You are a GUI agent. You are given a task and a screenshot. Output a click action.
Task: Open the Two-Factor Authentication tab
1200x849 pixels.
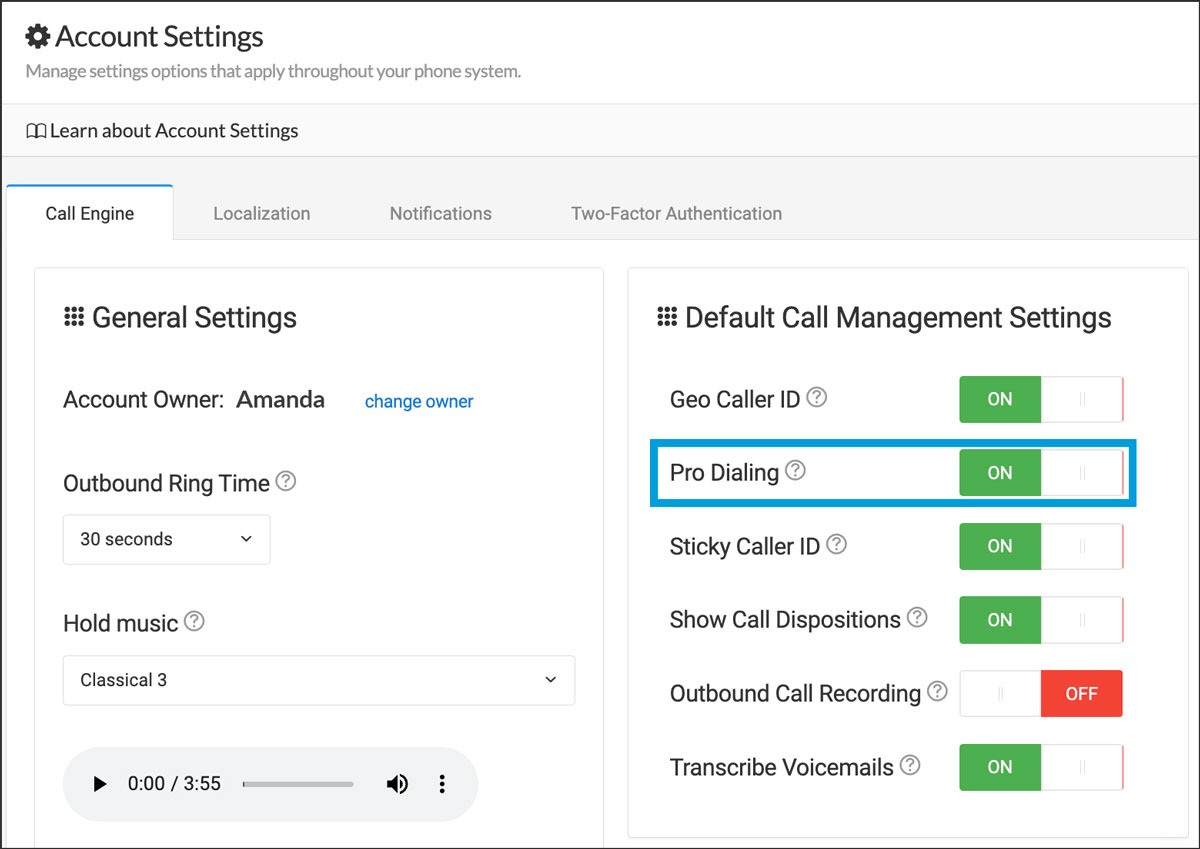coord(676,213)
